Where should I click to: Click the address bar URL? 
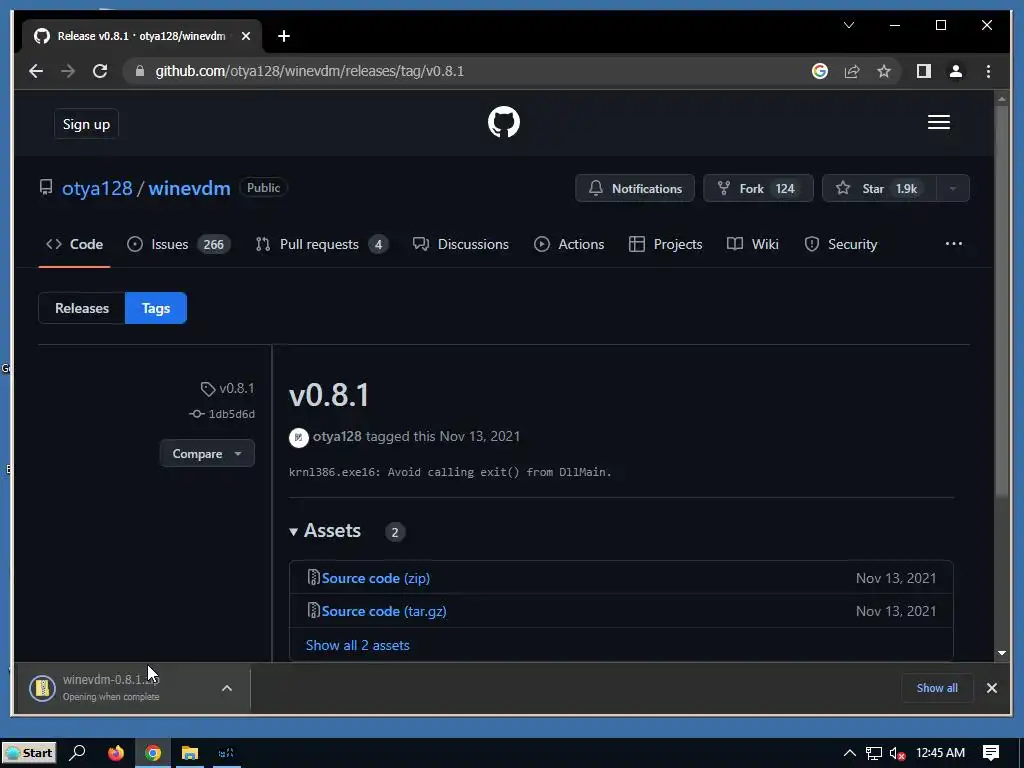click(x=310, y=71)
